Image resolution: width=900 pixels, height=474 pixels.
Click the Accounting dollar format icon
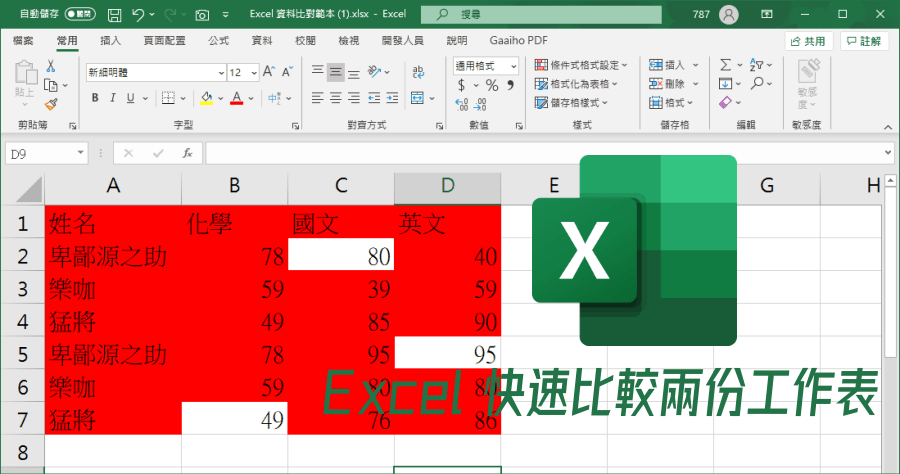pos(461,86)
